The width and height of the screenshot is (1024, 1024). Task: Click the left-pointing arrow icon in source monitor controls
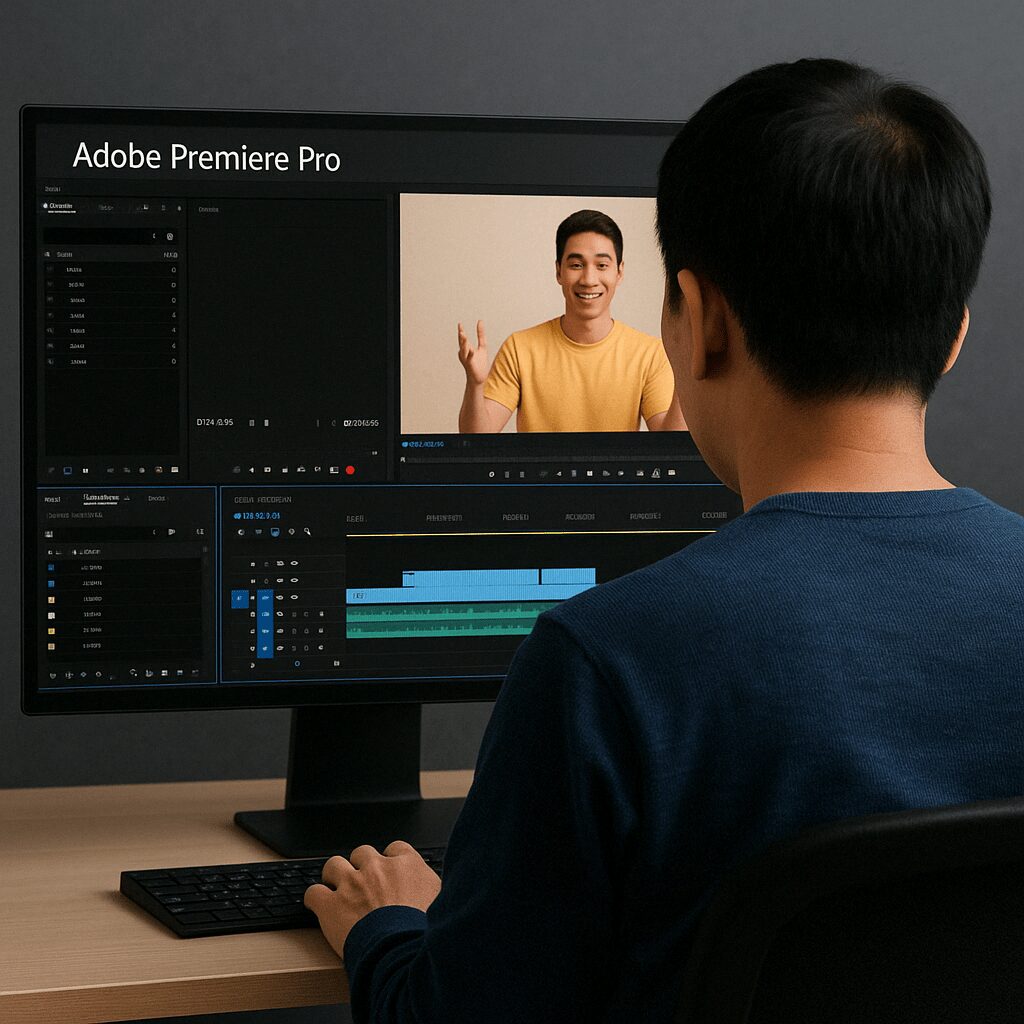[x=252, y=469]
